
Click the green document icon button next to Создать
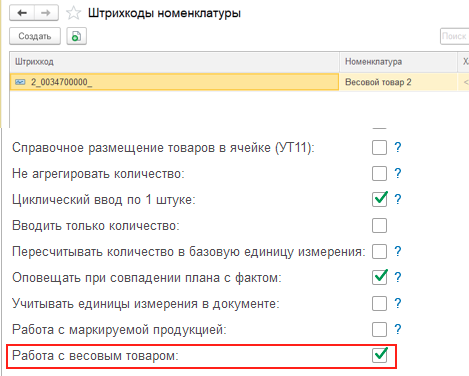coord(76,36)
